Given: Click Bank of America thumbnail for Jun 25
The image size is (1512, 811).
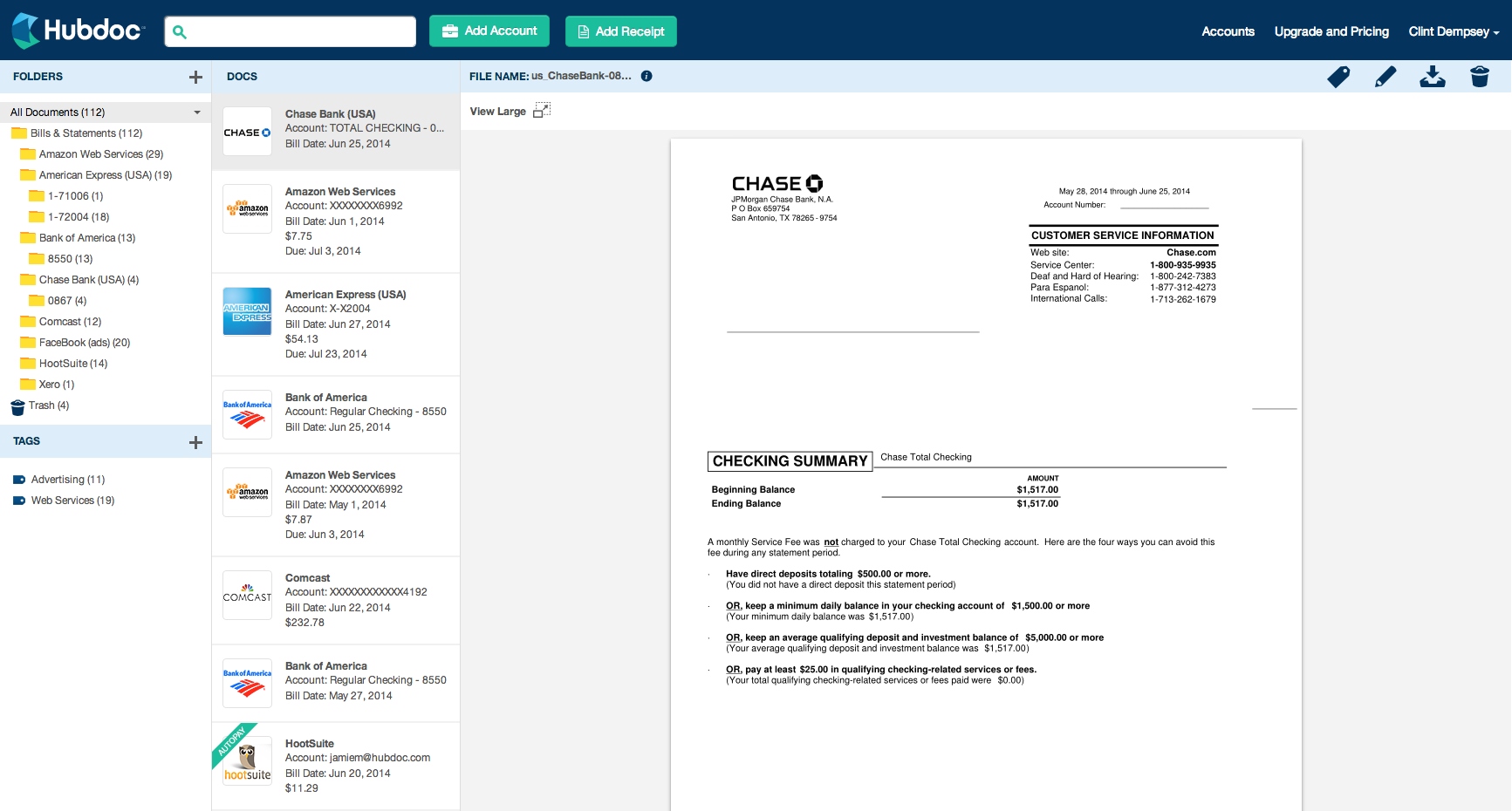Looking at the screenshot, I should point(247,414).
